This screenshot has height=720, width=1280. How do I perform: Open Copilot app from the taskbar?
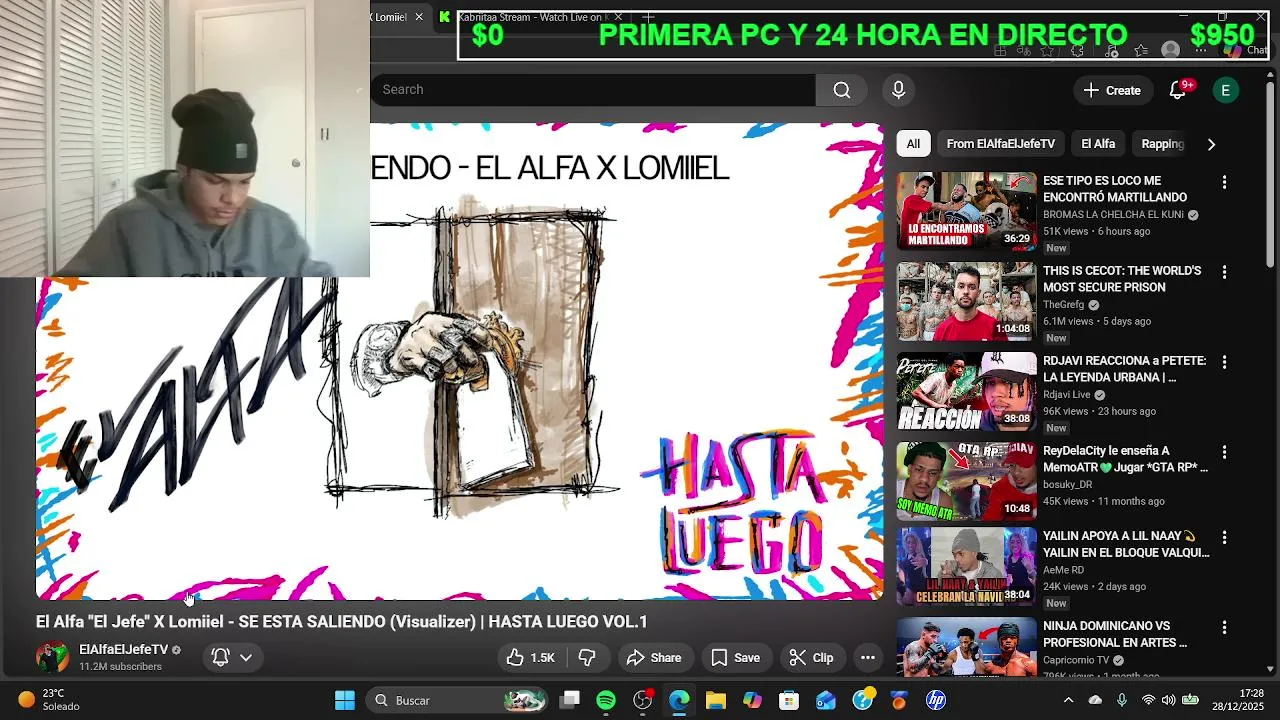click(752, 700)
